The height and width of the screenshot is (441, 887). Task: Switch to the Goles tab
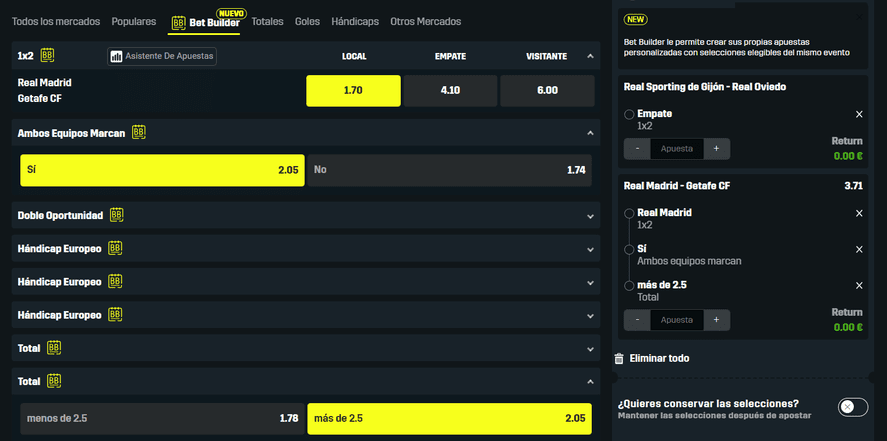click(x=307, y=21)
